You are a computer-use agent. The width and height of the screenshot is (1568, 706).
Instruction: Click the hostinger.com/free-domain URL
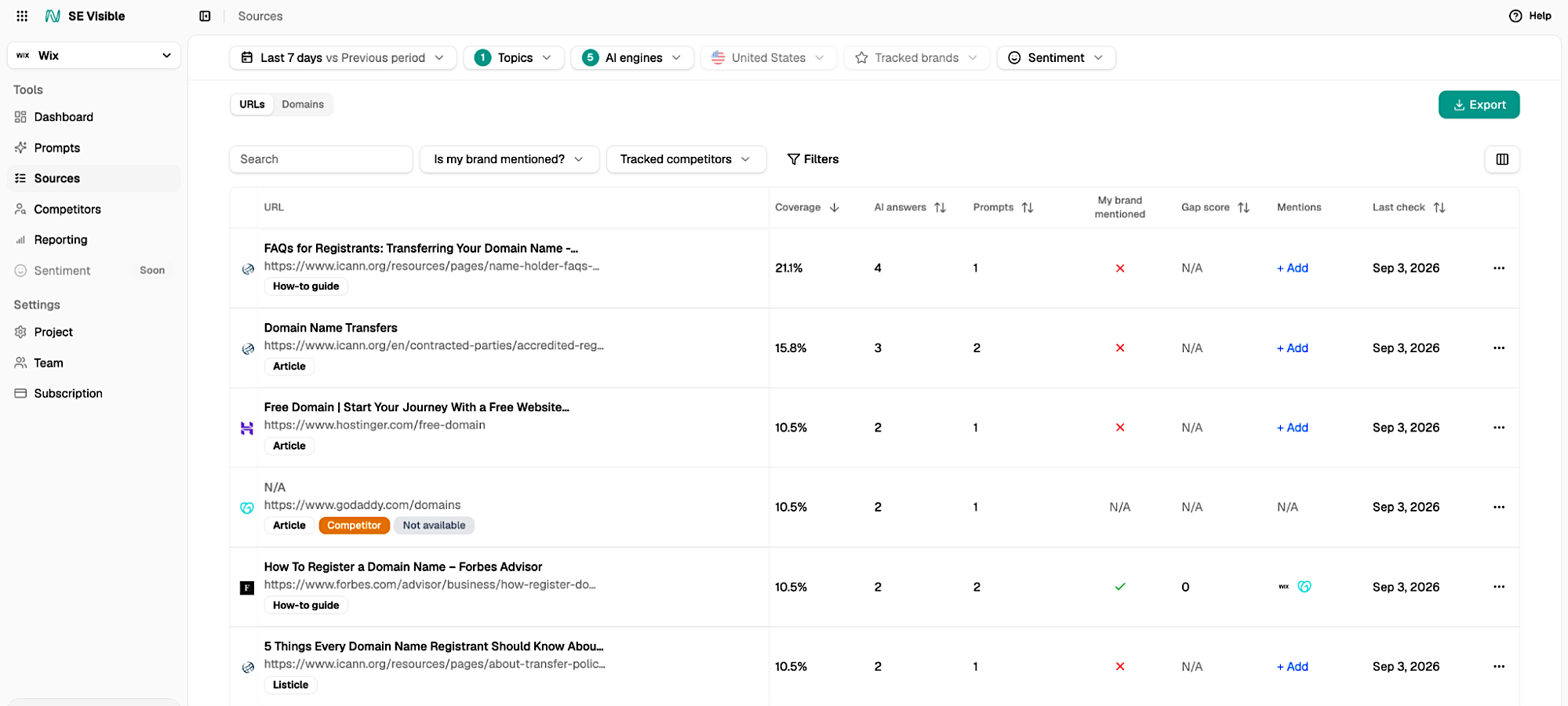[375, 425]
